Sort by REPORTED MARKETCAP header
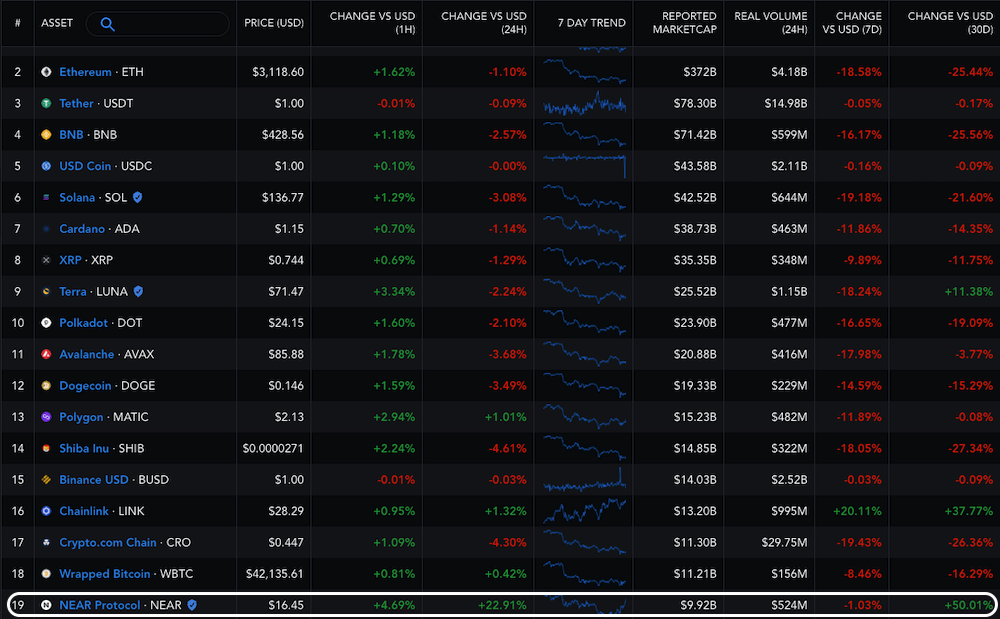This screenshot has width=1000, height=619. (x=684, y=23)
